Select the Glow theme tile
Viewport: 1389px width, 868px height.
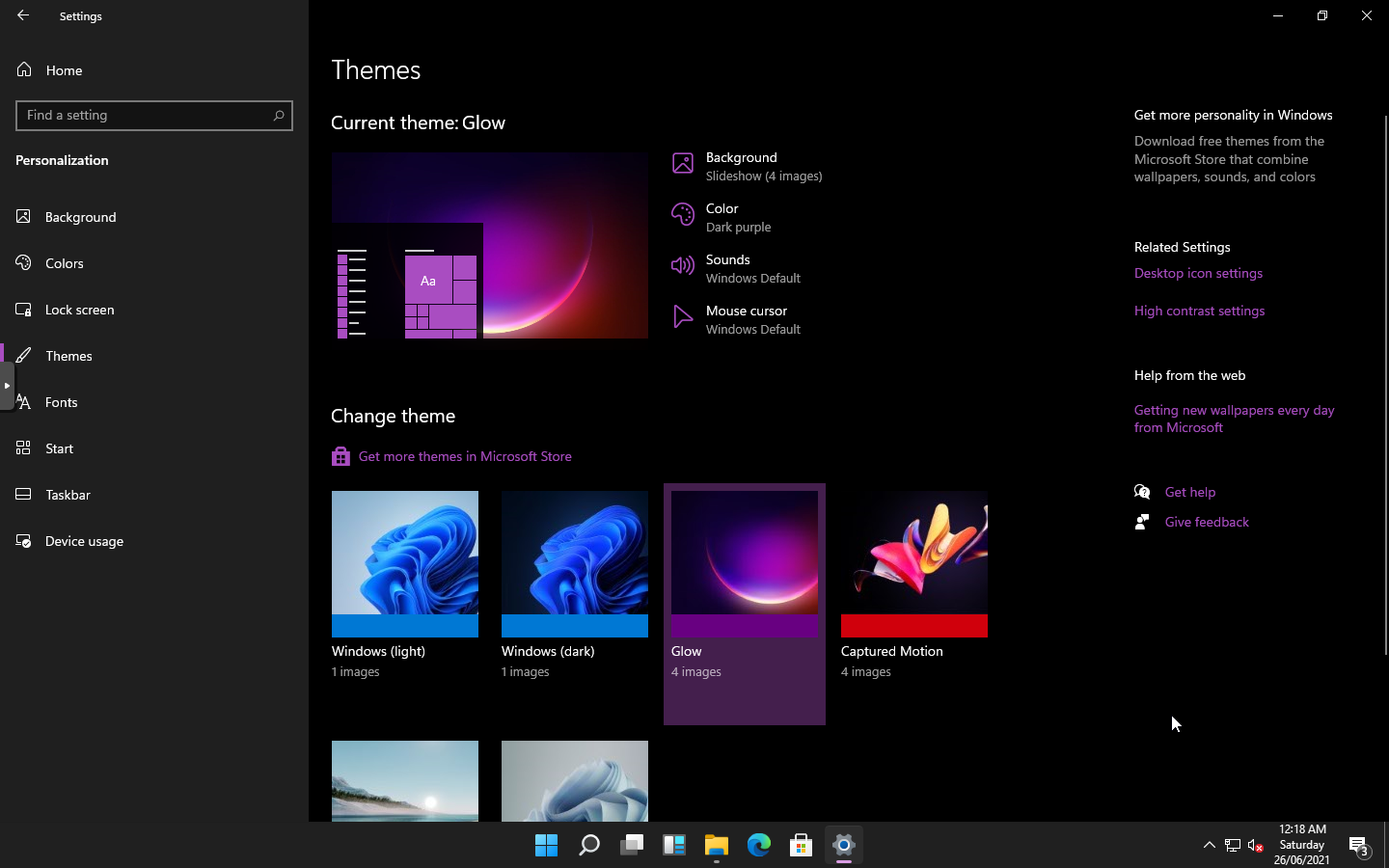(x=745, y=604)
